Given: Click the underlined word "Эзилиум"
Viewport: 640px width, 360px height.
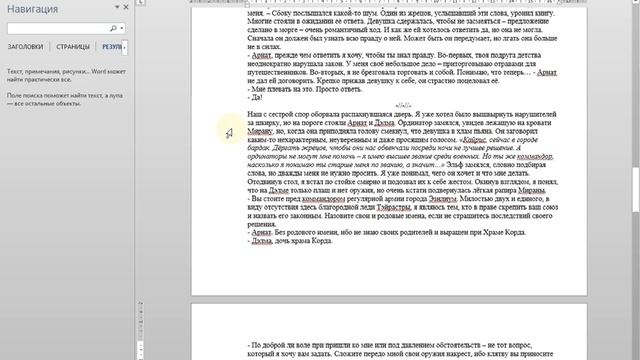Looking at the screenshot, I should coord(443,199).
